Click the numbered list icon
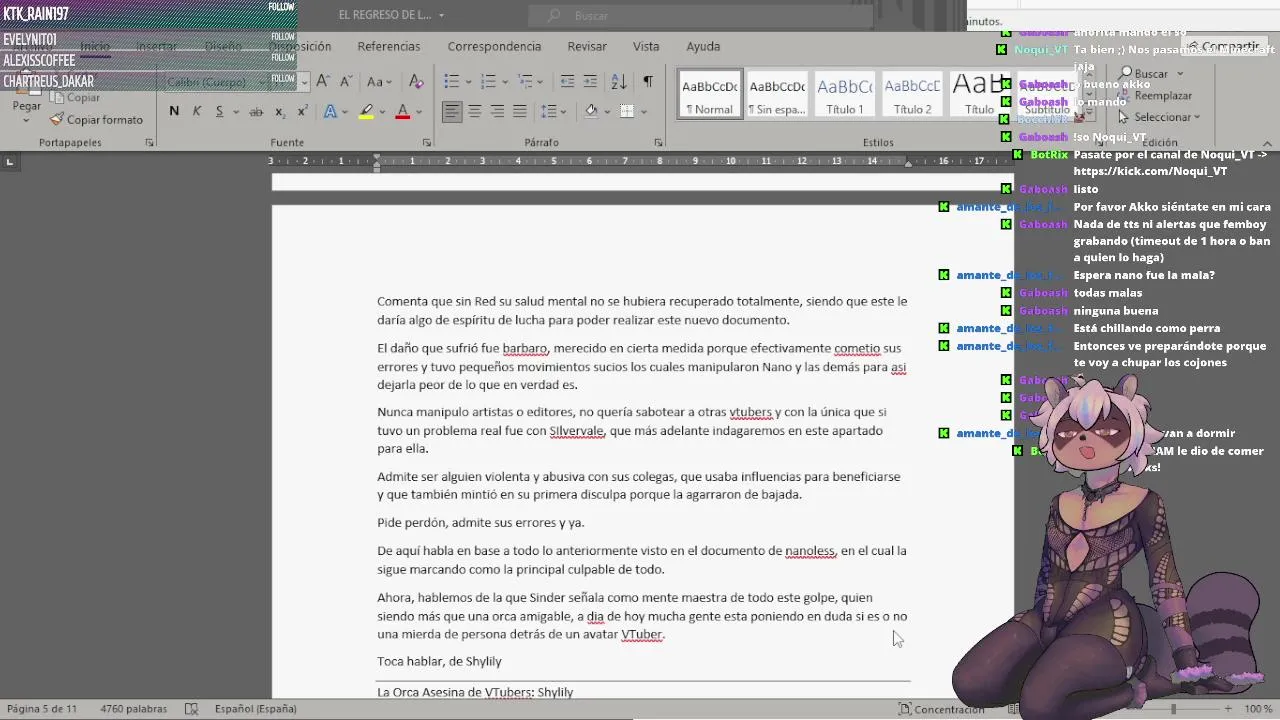 tap(488, 81)
